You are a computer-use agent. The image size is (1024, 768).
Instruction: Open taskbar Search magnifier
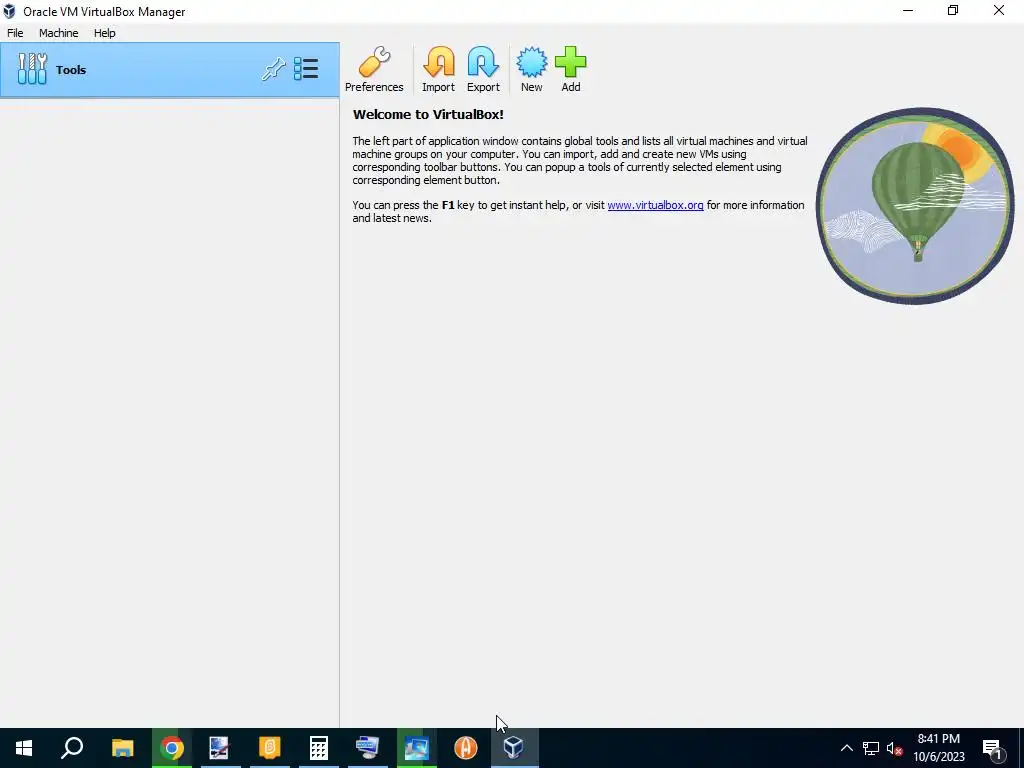[x=72, y=748]
